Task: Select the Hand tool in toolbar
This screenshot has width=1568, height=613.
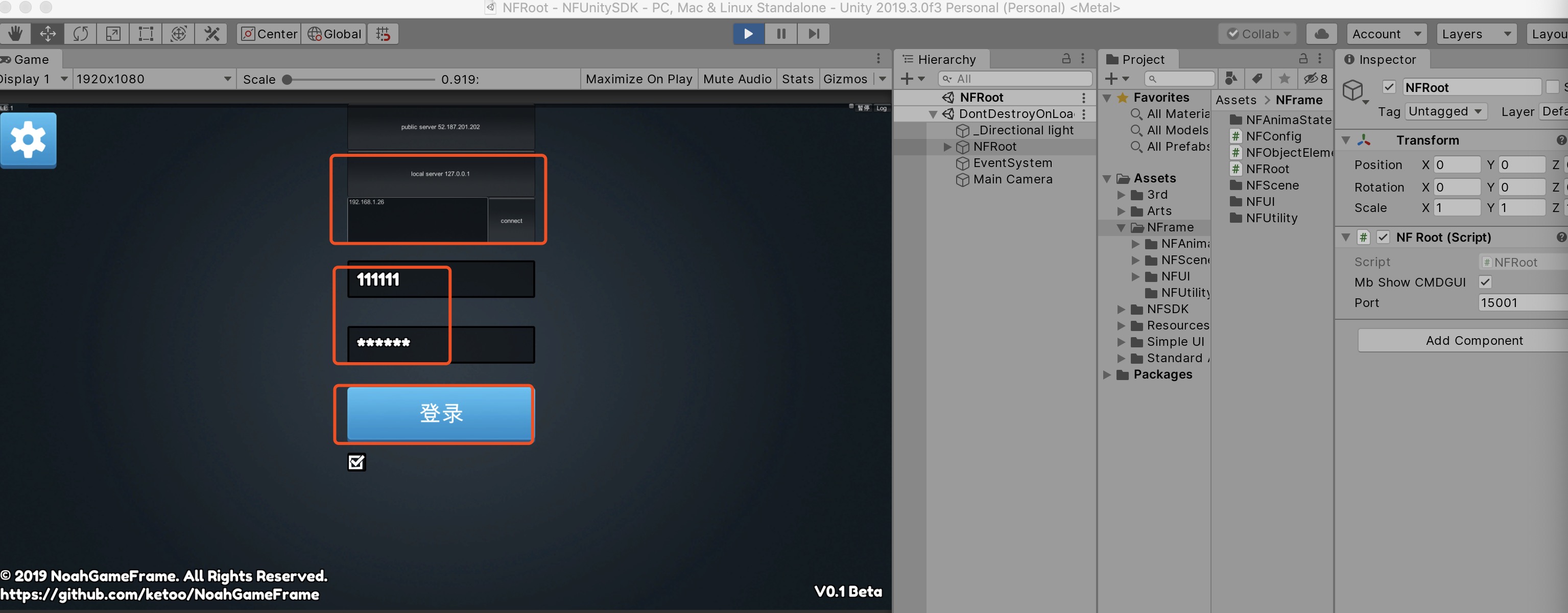Action: click(15, 34)
